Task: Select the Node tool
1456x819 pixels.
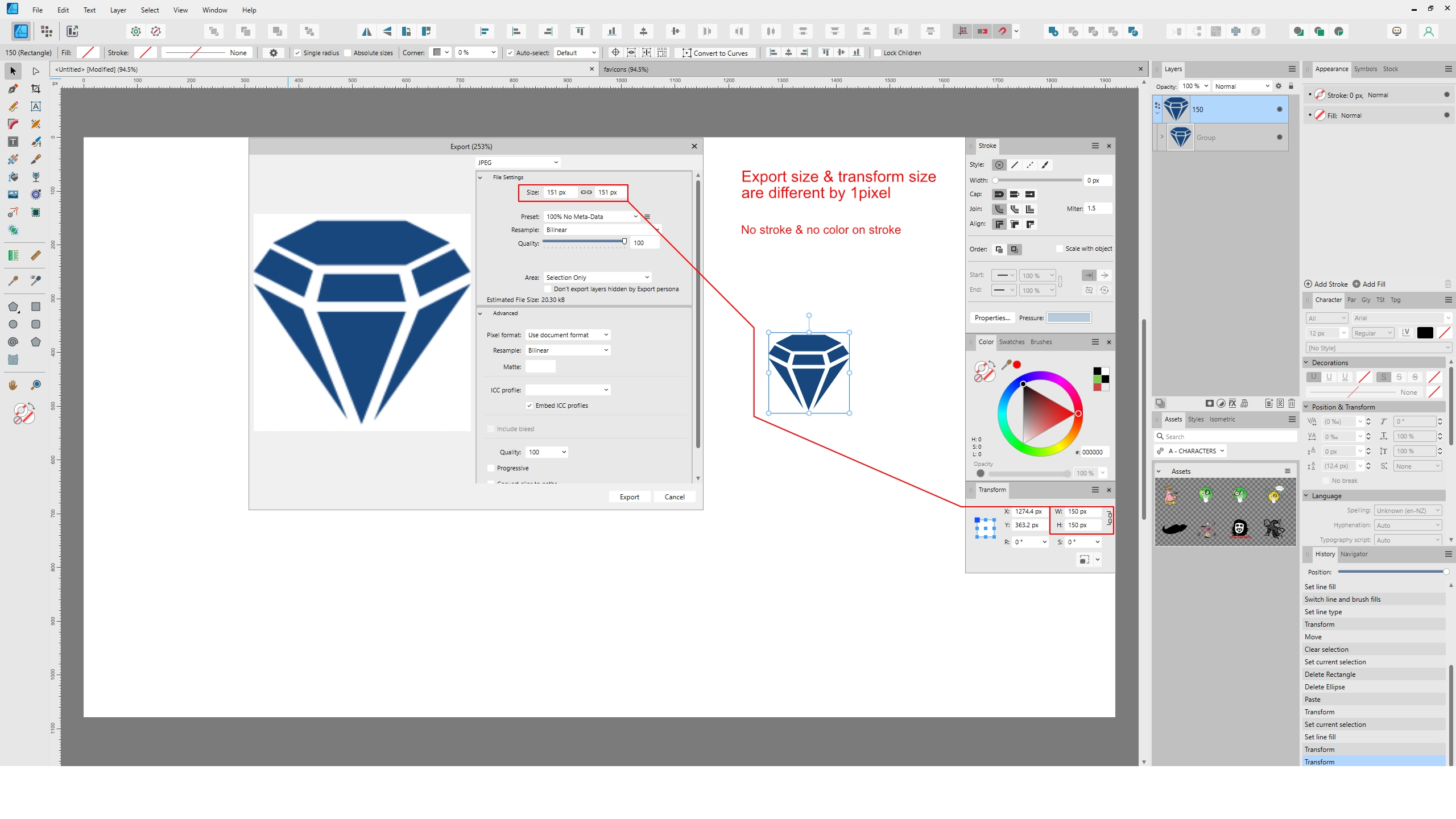Action: (x=36, y=71)
